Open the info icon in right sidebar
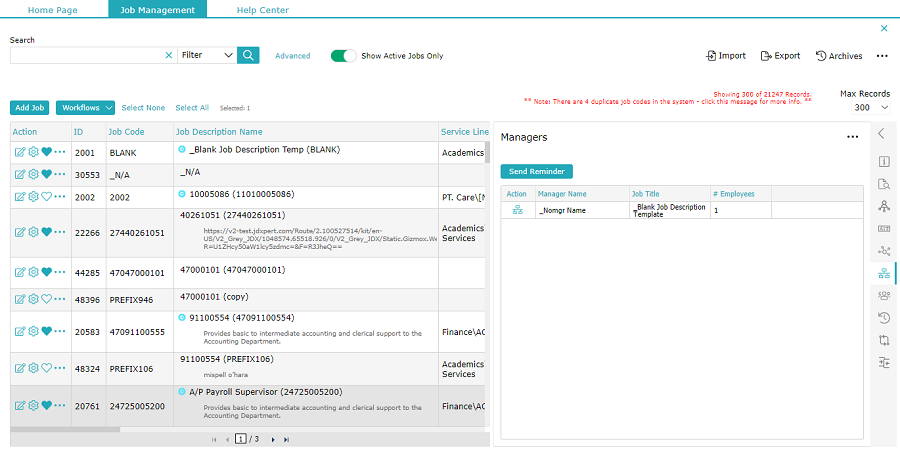The height and width of the screenshot is (450, 900). pos(883,161)
